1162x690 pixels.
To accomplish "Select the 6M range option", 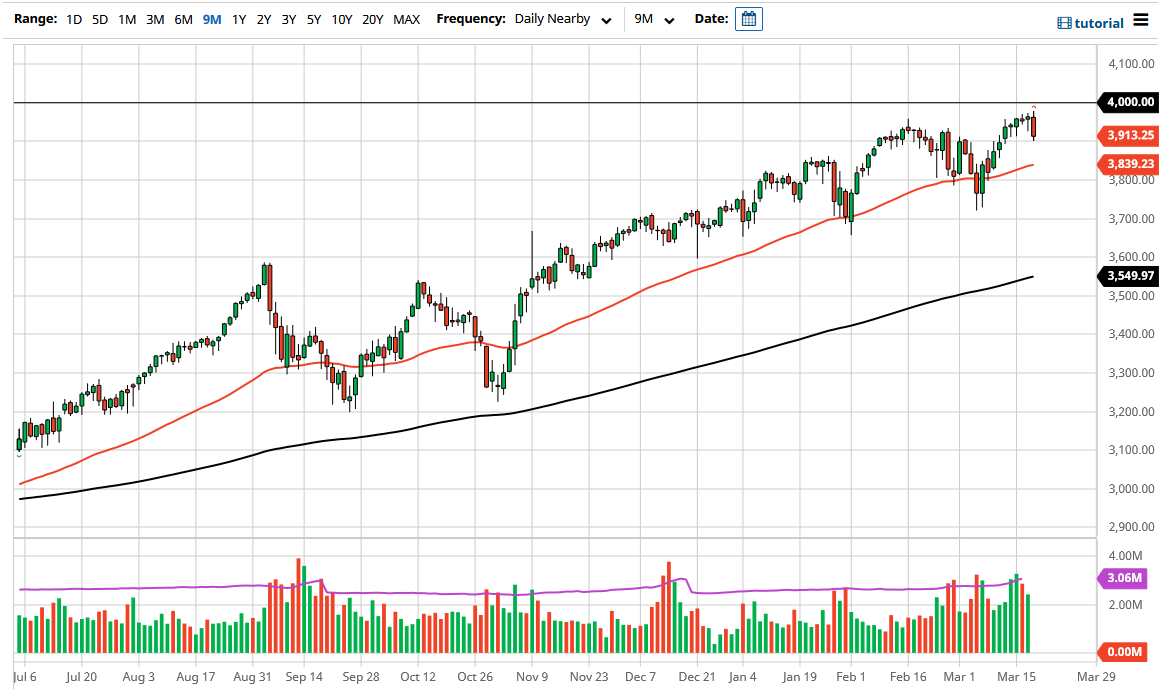I will coord(182,18).
